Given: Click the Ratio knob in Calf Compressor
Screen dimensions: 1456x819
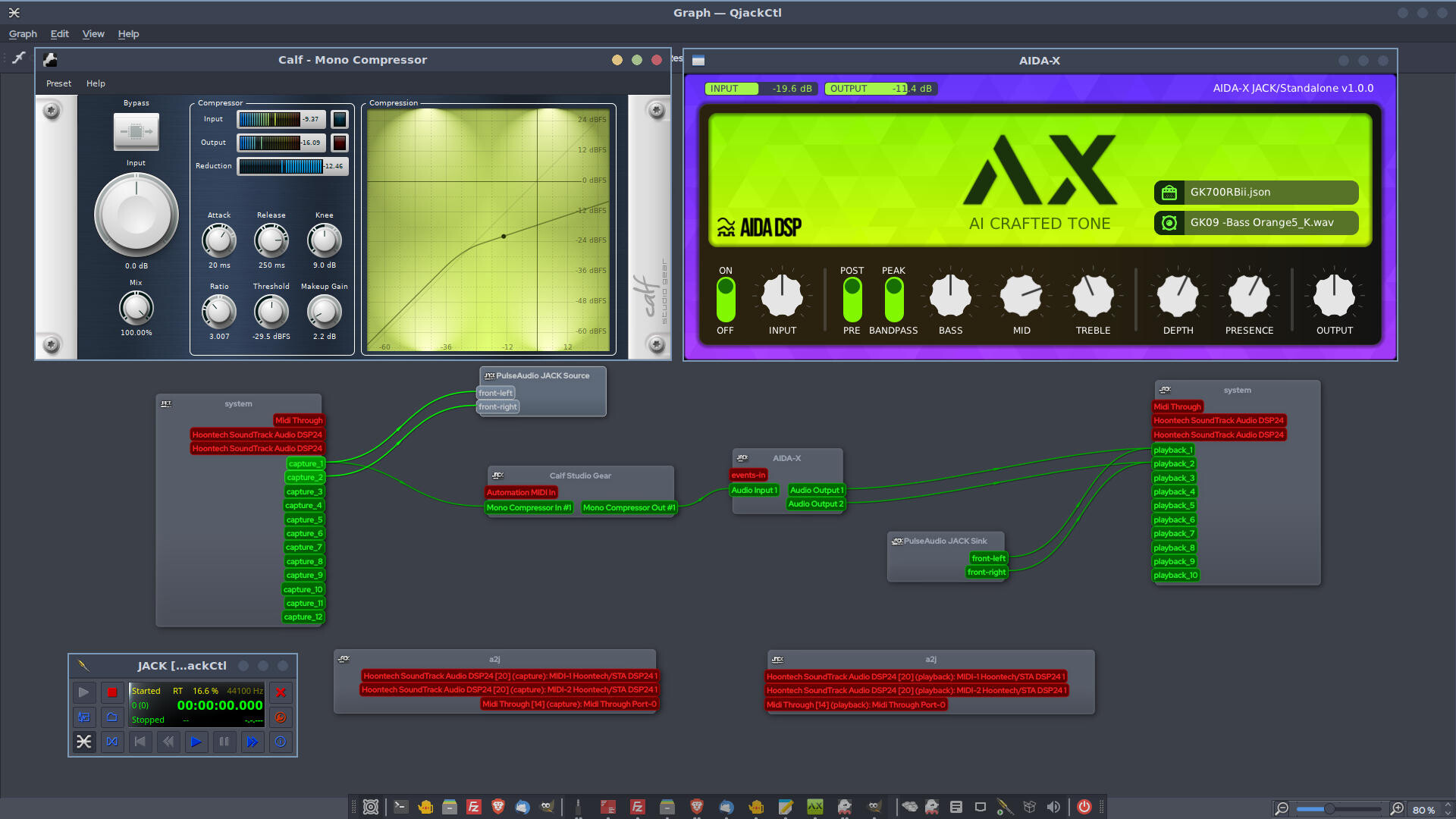Looking at the screenshot, I should (219, 312).
